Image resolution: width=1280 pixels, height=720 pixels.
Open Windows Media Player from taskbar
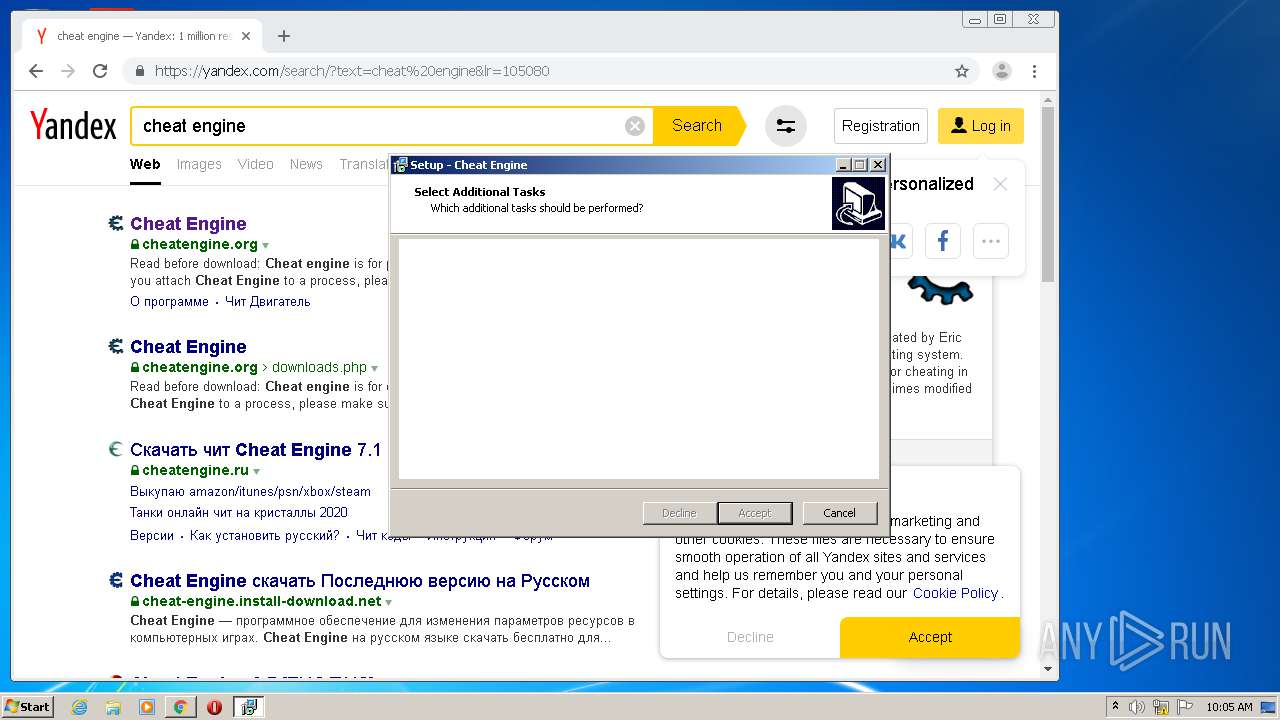tap(147, 707)
